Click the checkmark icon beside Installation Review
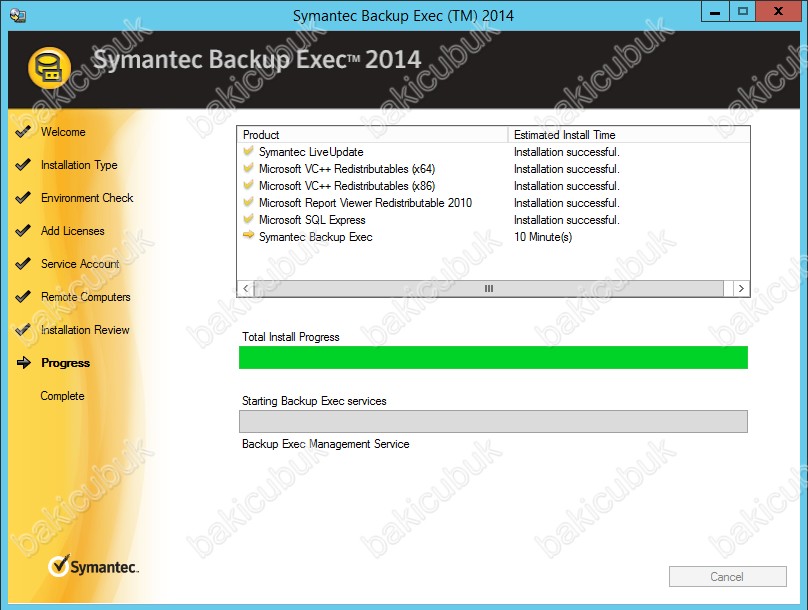The height and width of the screenshot is (610, 808). pyautogui.click(x=23, y=330)
